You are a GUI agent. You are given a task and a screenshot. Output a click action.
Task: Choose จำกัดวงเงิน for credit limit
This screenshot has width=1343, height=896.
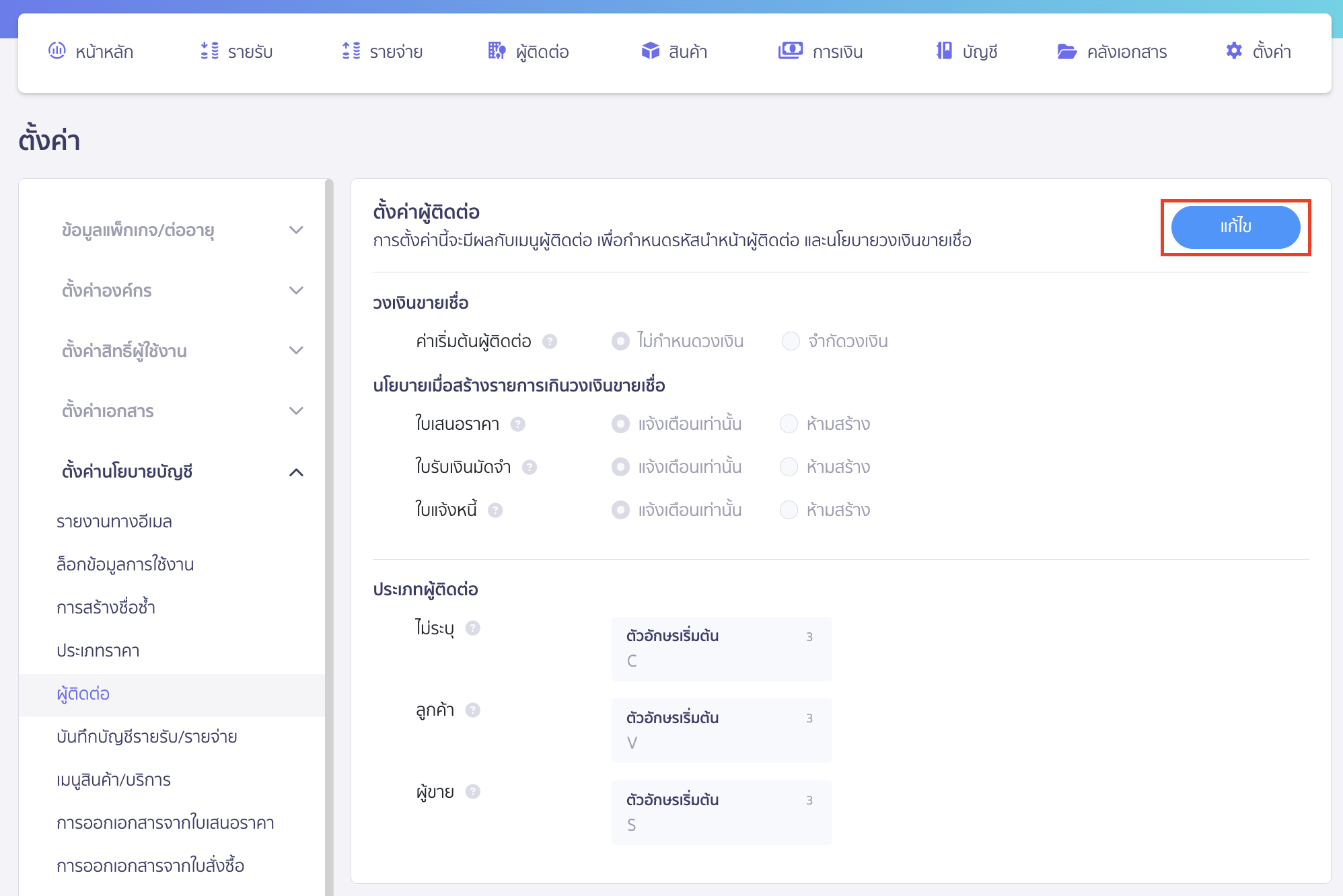(x=789, y=341)
